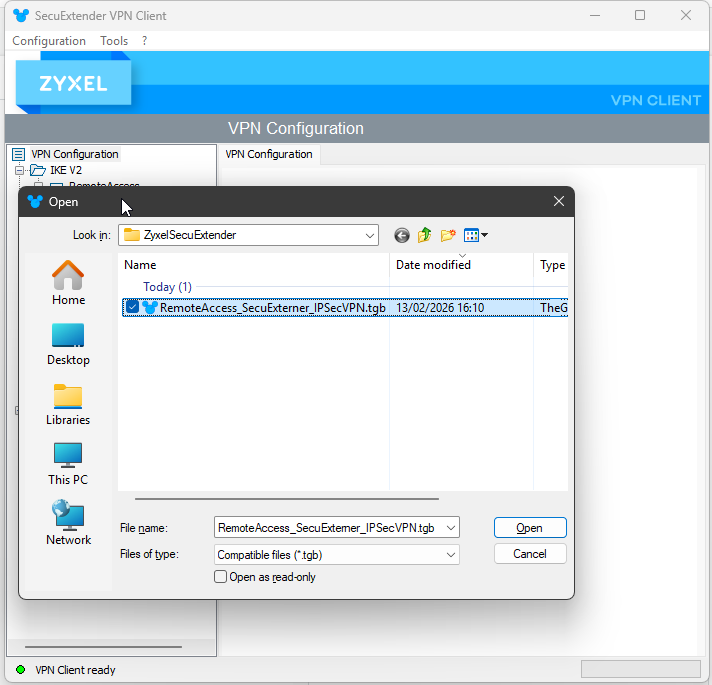Go up one folder level icon
This screenshot has height=685, width=712.
(x=425, y=236)
